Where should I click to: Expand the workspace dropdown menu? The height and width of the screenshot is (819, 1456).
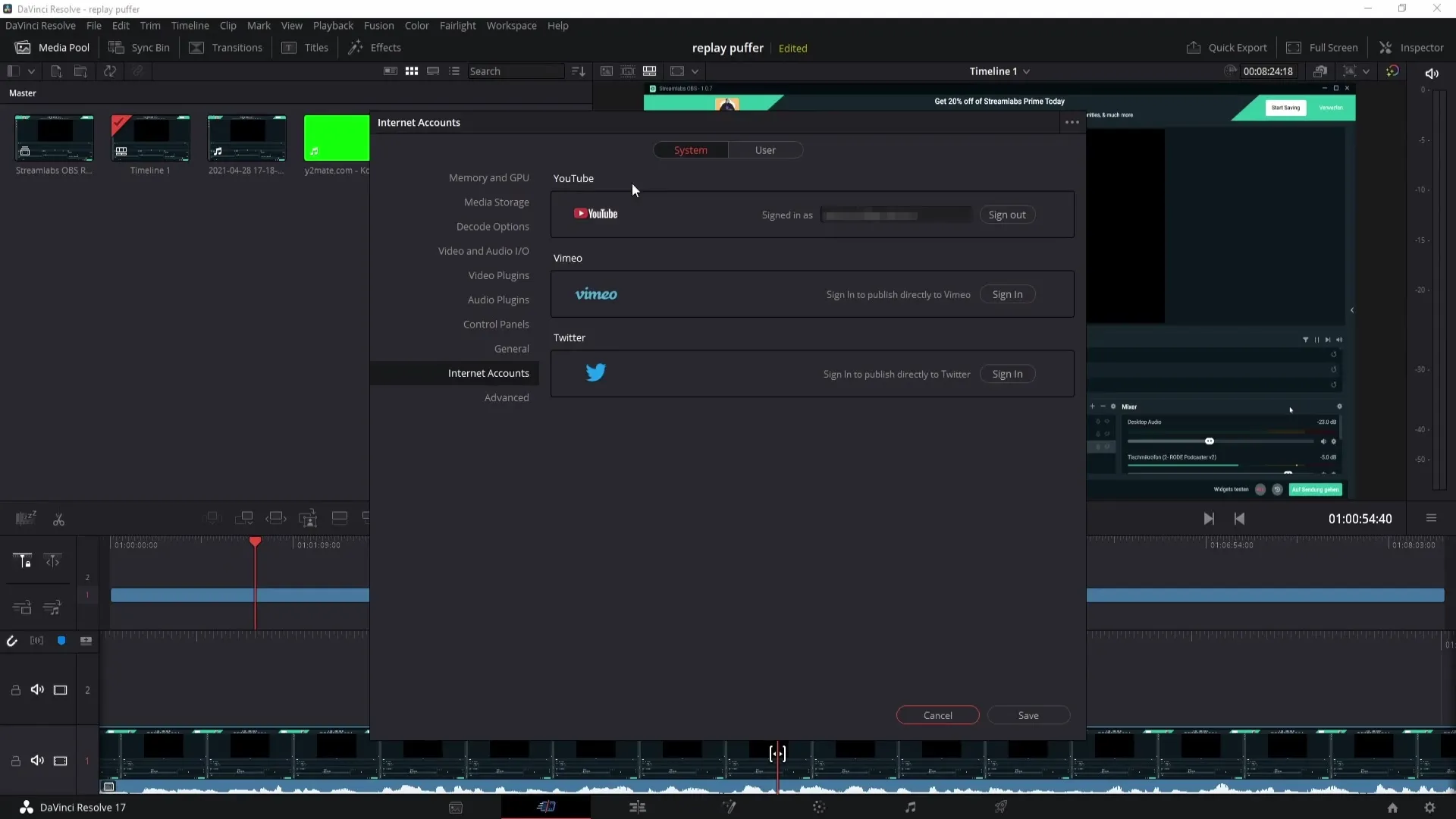(511, 25)
